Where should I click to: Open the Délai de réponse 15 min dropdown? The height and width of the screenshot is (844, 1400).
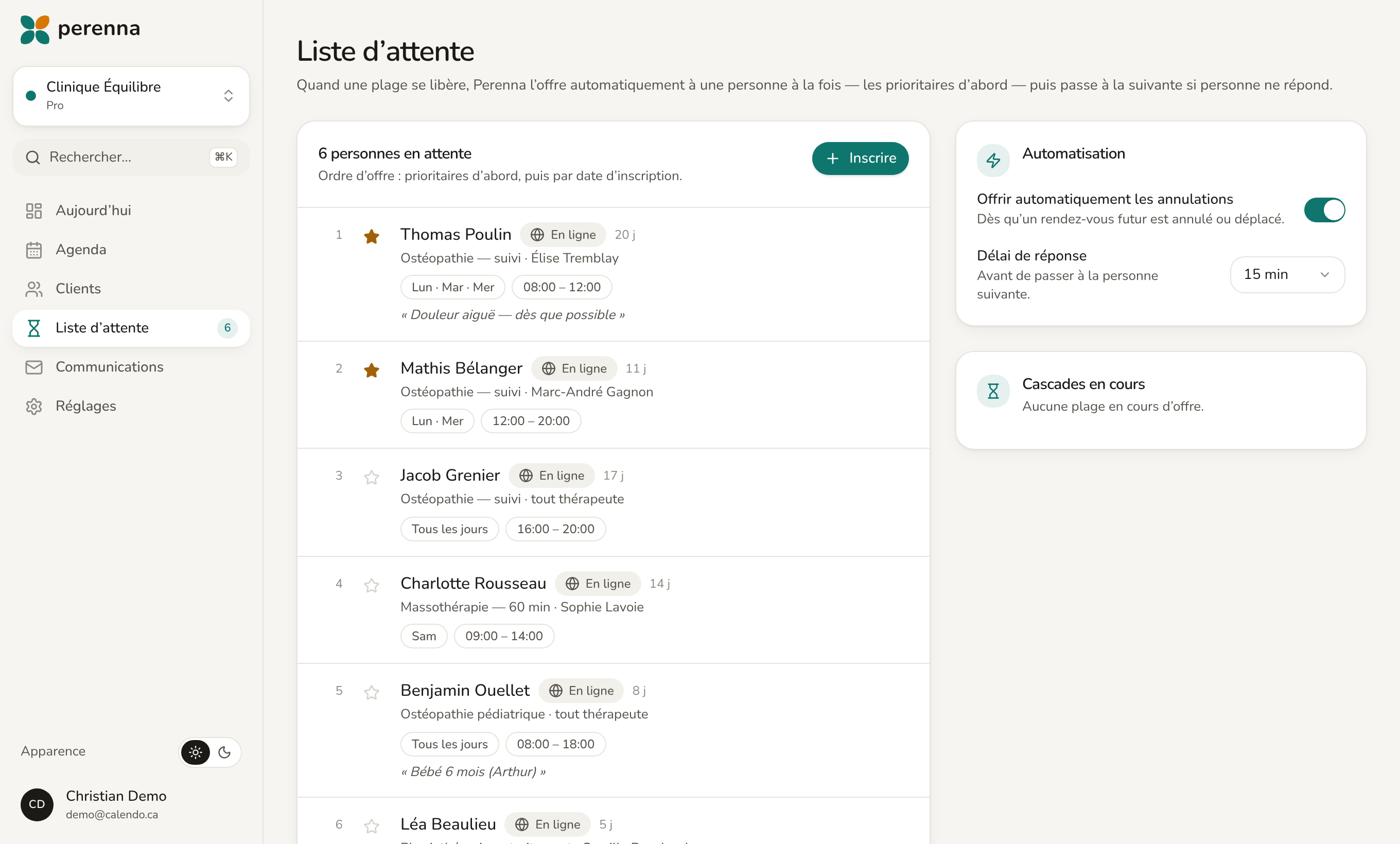(1287, 274)
